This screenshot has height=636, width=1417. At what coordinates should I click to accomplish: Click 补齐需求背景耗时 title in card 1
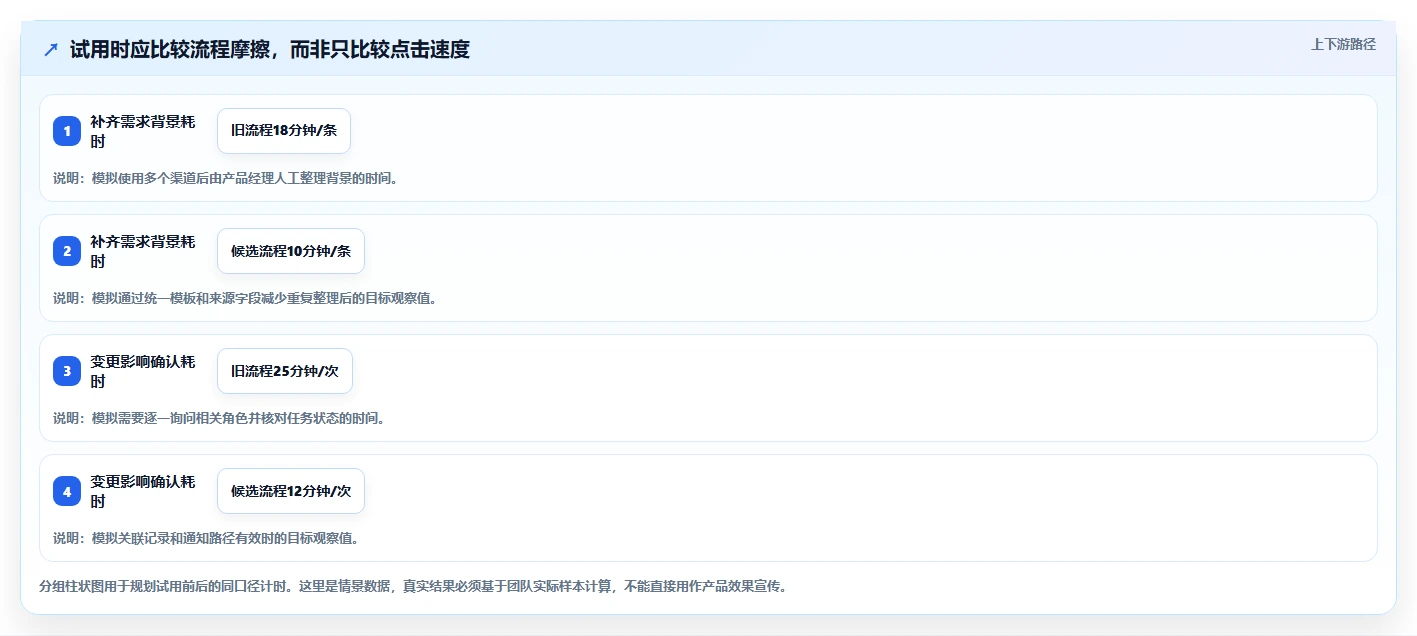143,131
